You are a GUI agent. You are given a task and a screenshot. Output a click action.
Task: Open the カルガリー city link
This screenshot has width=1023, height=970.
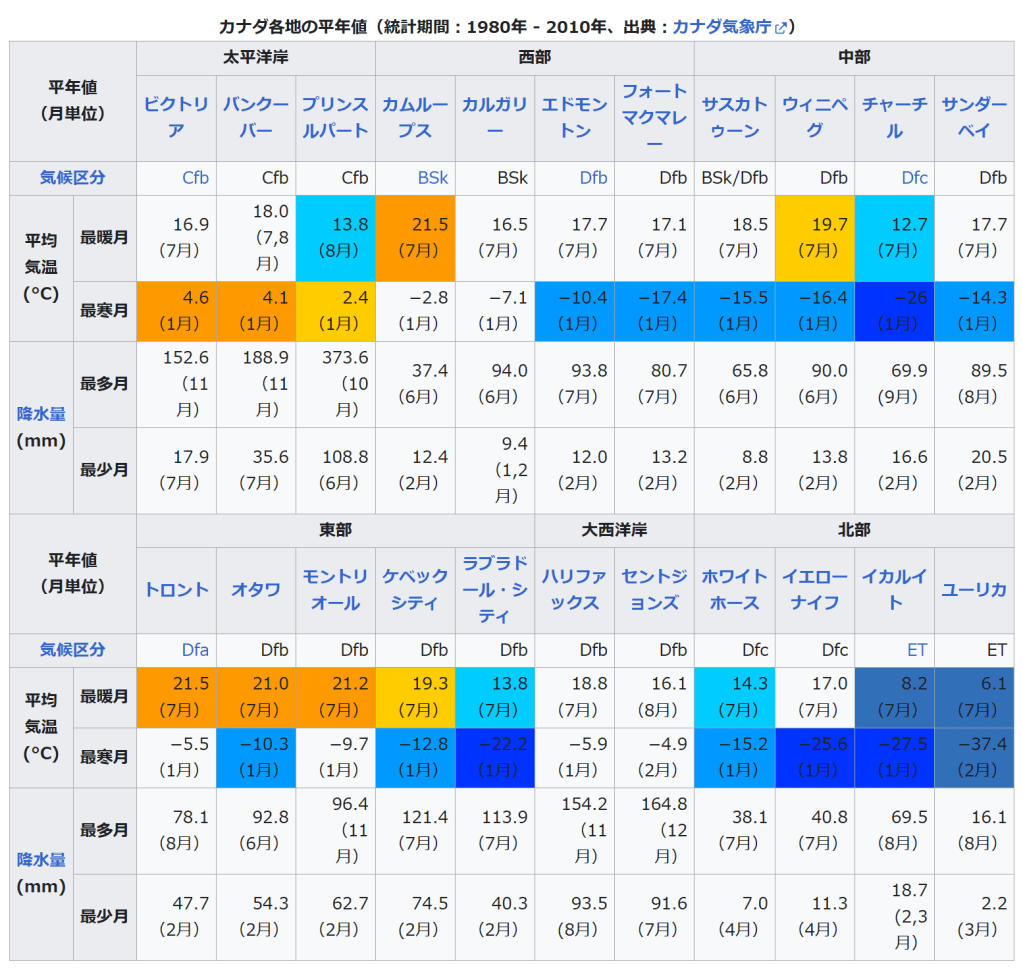(x=494, y=117)
